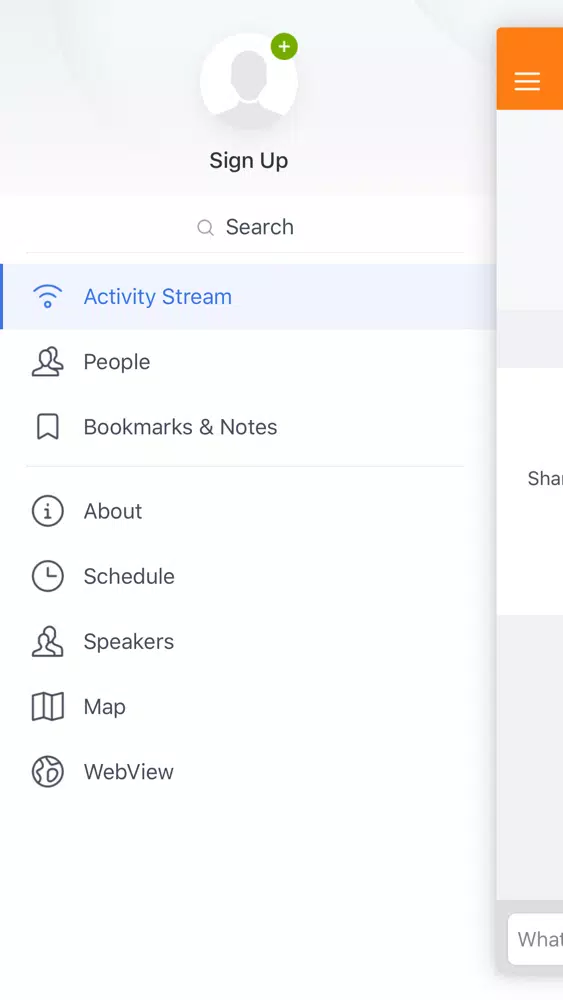
Task: Go to the People section
Action: 248,362
